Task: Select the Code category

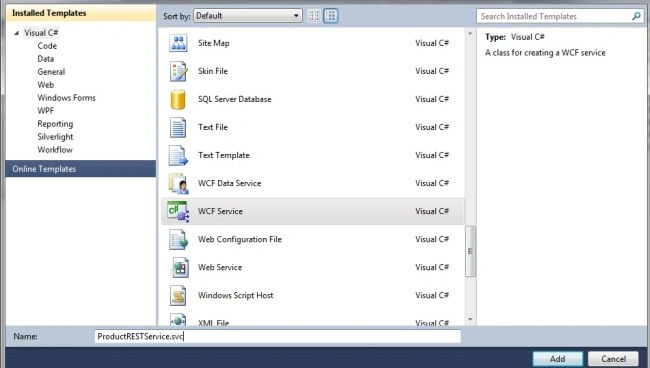Action: coord(47,46)
